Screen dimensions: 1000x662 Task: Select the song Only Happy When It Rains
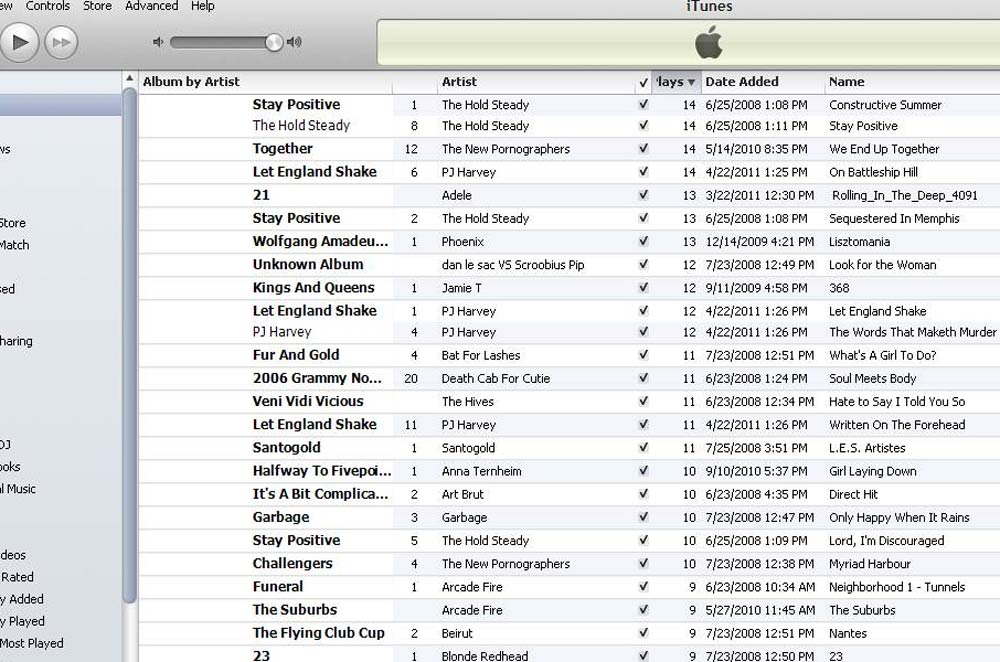(x=899, y=517)
